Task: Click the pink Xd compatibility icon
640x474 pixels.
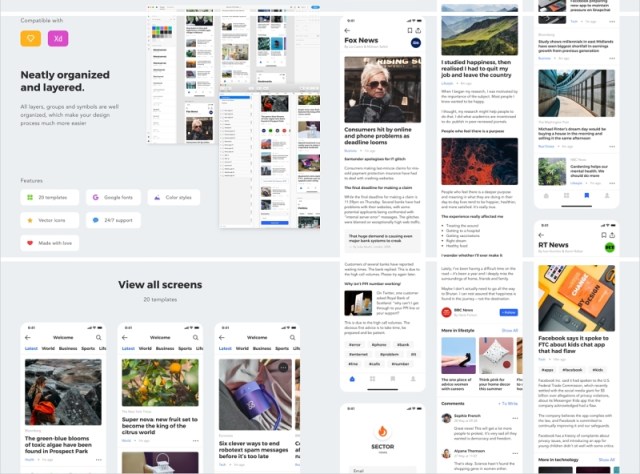Action: [x=58, y=38]
